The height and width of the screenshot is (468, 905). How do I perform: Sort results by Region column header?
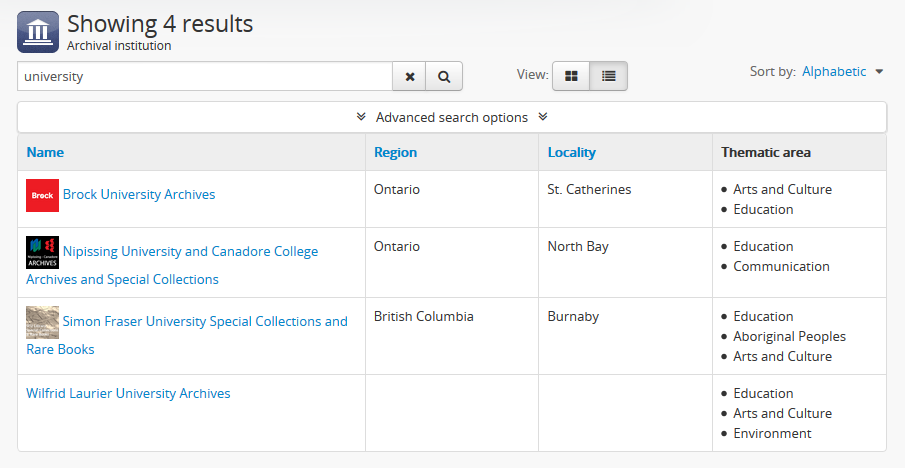395,152
